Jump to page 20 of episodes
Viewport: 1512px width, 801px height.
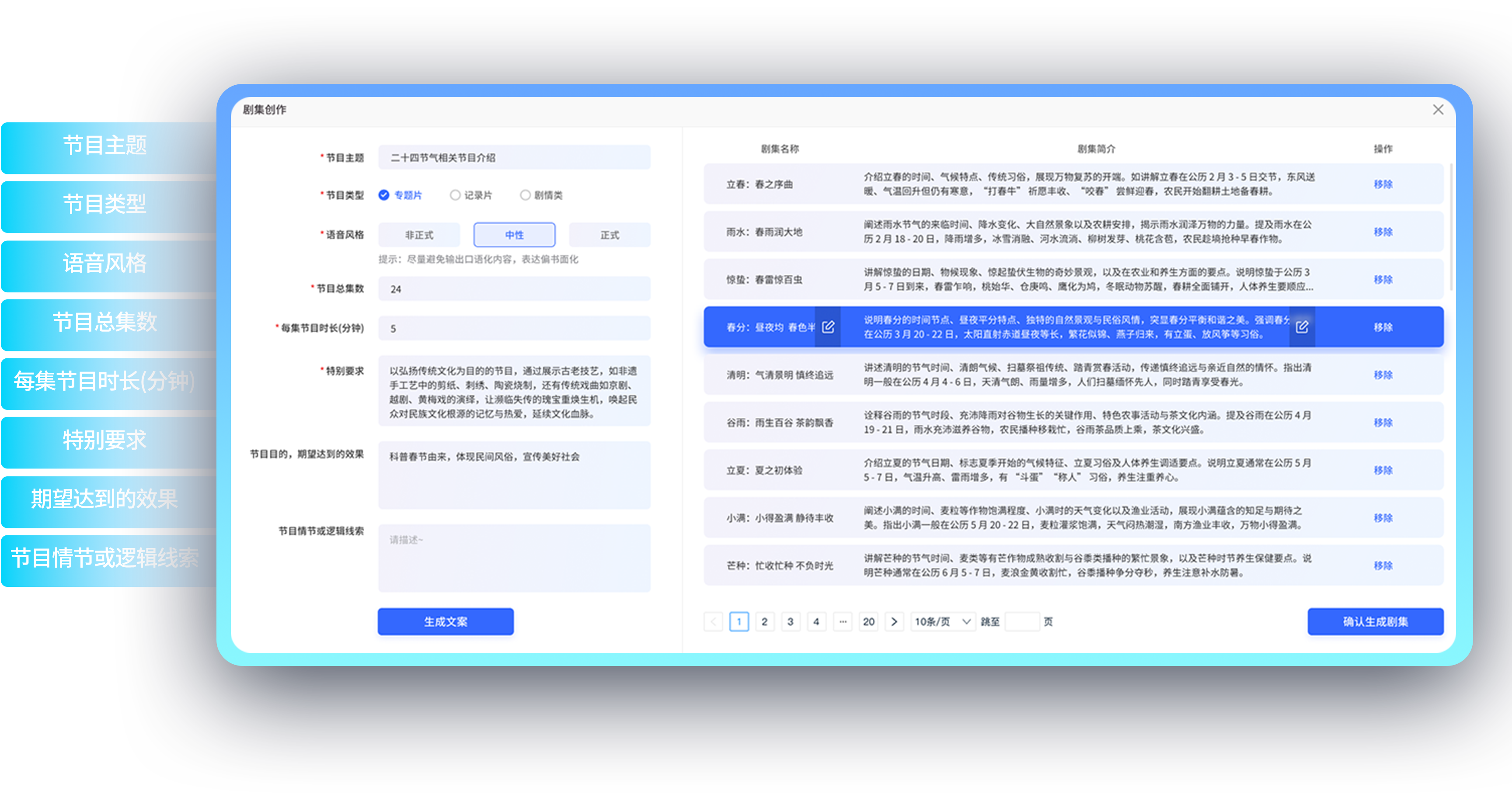point(868,621)
